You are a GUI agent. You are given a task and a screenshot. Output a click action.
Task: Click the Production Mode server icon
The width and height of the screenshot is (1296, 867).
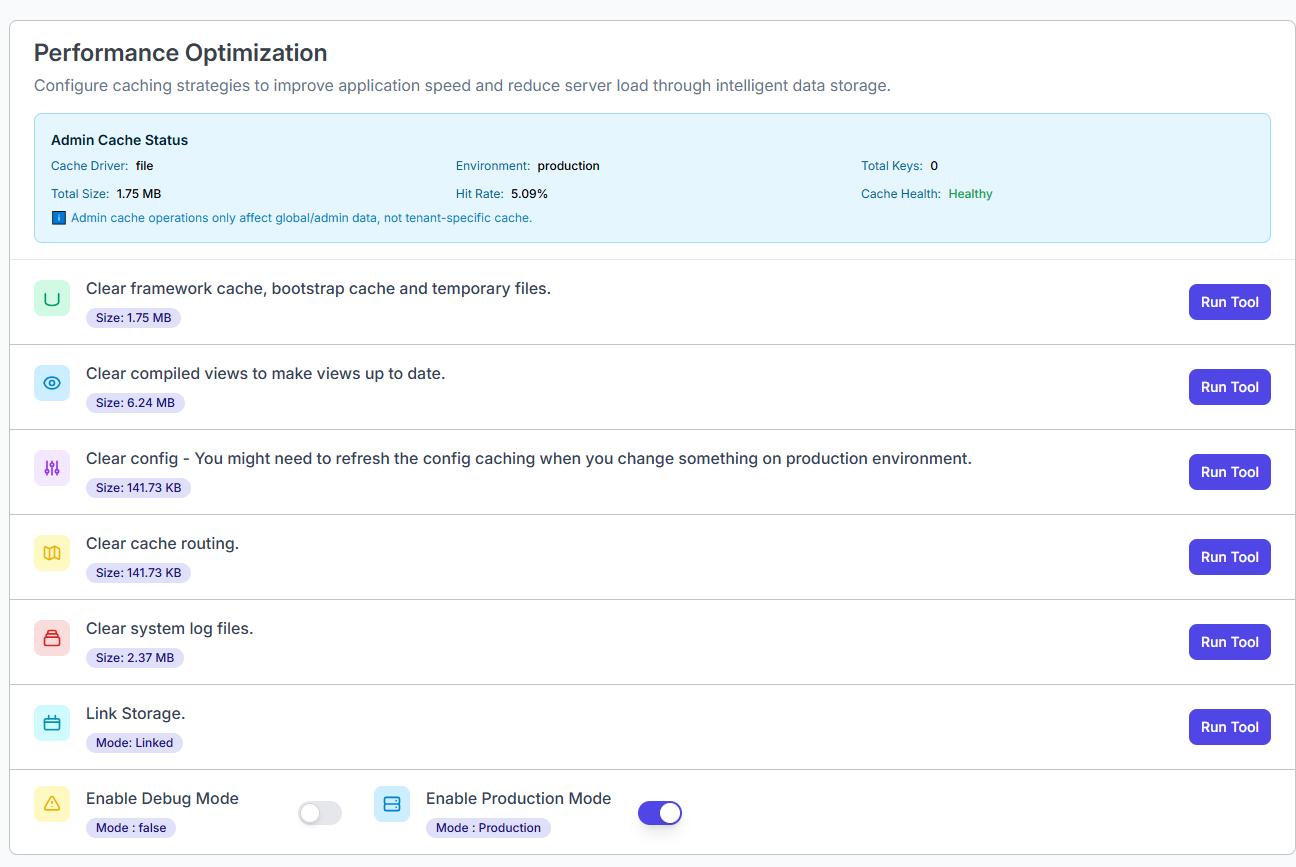pos(392,804)
